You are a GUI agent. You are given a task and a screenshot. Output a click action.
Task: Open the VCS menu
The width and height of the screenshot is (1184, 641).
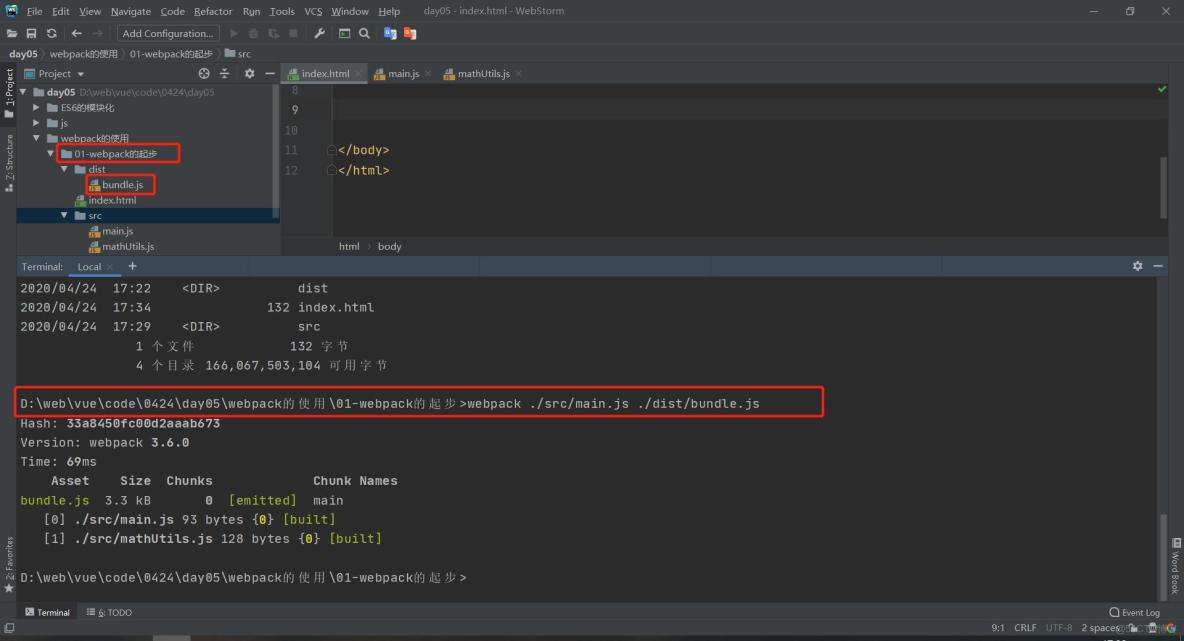[313, 11]
